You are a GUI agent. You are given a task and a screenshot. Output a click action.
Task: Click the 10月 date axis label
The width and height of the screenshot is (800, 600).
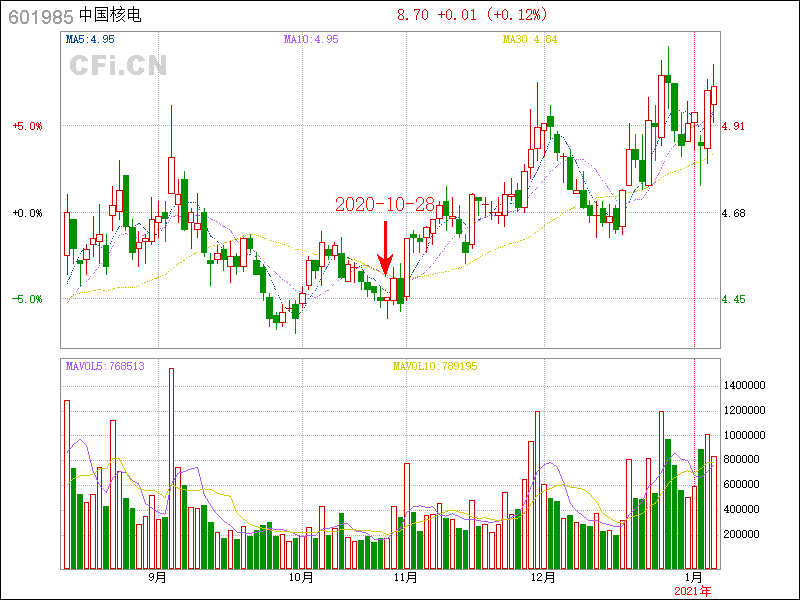tap(301, 577)
